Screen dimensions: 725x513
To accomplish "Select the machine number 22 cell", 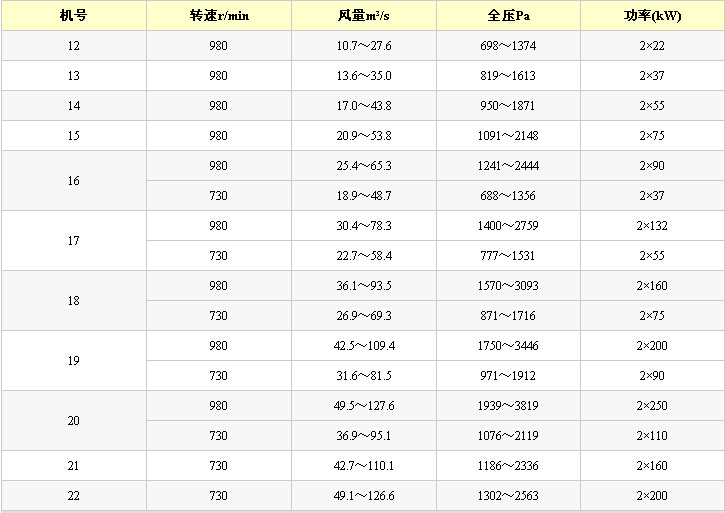I will click(73, 496).
